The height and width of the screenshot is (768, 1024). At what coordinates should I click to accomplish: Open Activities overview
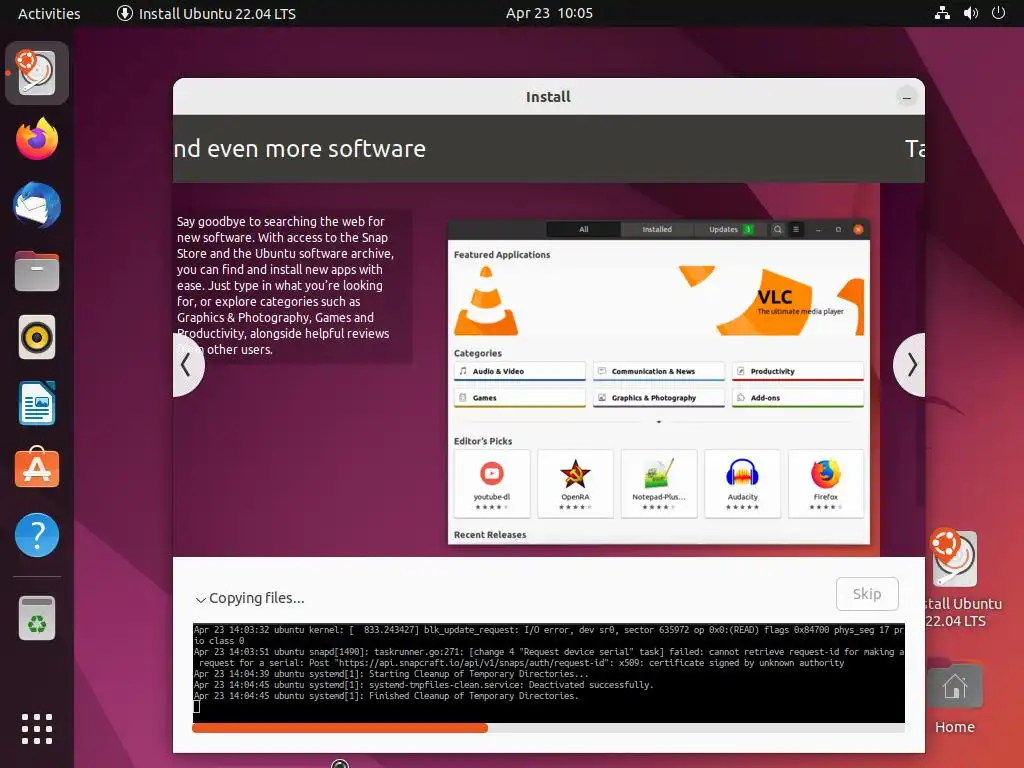49,13
